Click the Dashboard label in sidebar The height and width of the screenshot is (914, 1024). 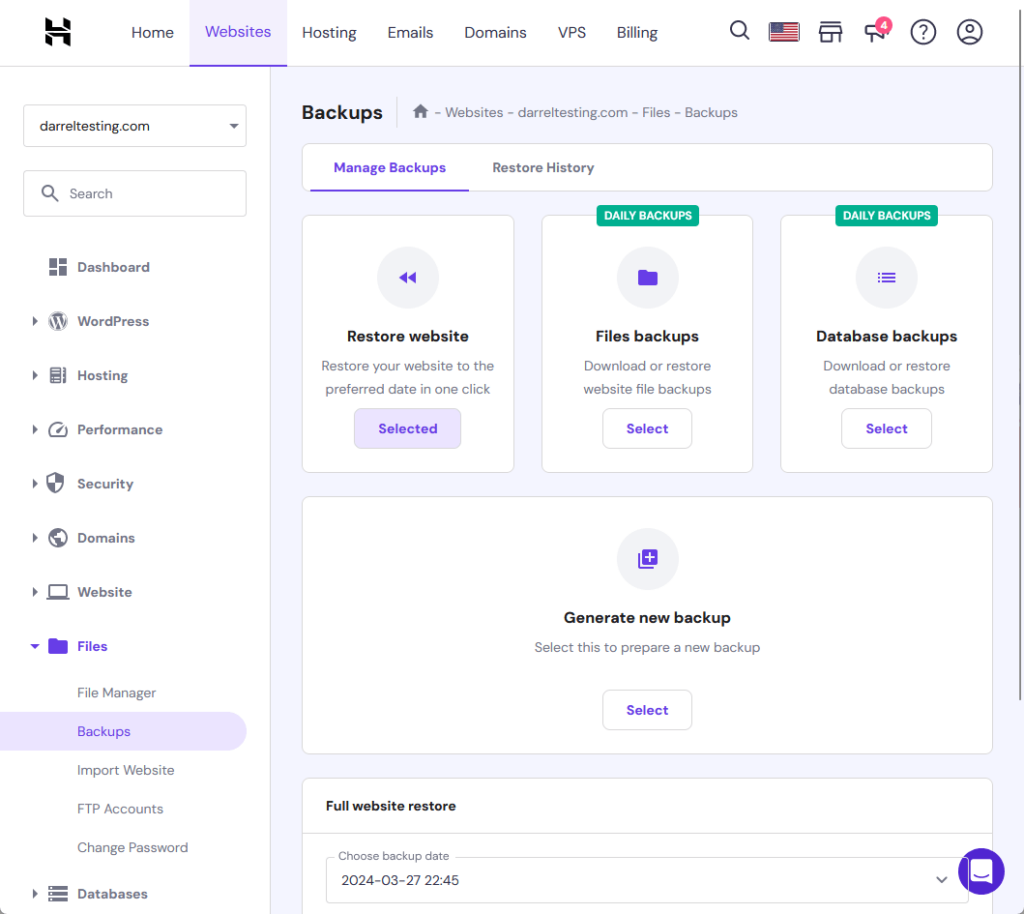click(113, 267)
